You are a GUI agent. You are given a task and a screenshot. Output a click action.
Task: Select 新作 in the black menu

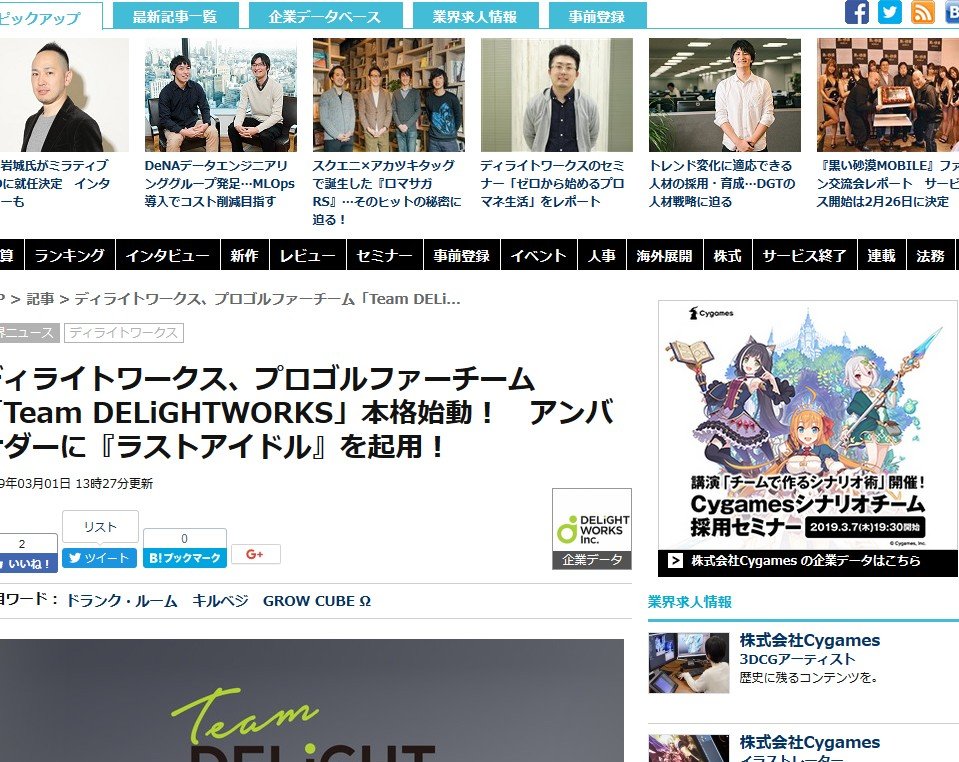(x=245, y=255)
